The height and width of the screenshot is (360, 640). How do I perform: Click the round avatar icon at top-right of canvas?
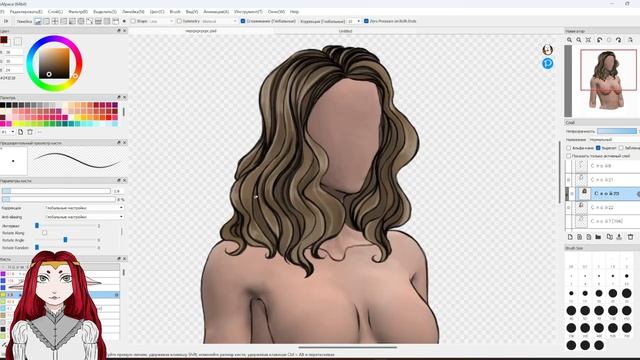tap(547, 50)
